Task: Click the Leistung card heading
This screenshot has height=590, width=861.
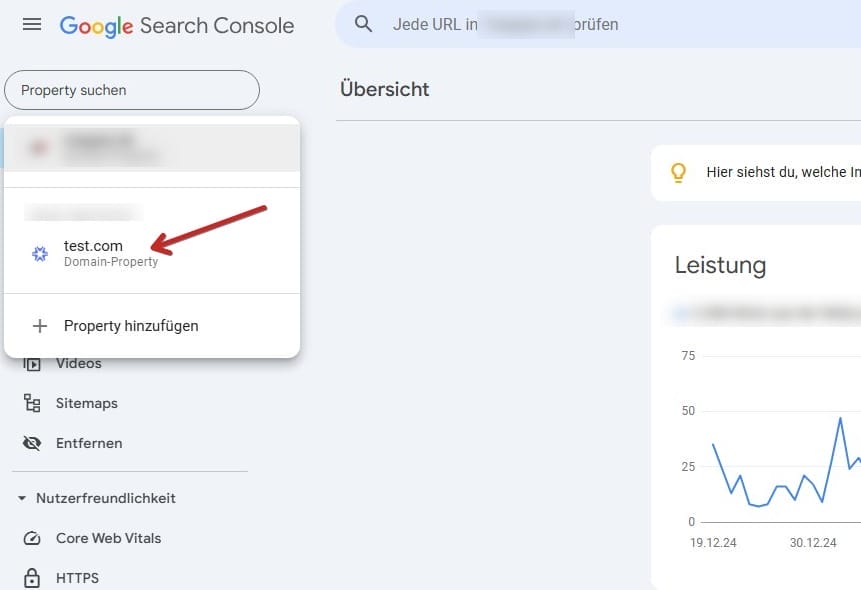Action: pos(720,265)
